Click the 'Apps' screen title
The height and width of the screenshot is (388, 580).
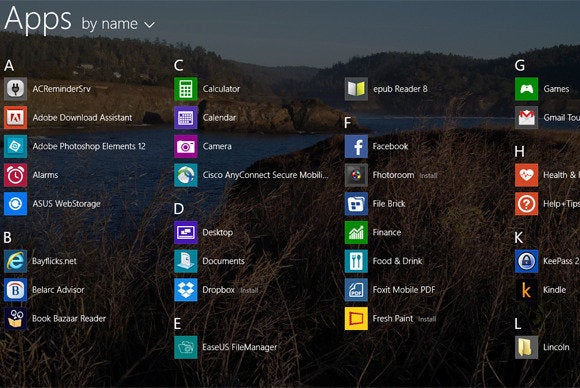point(38,20)
